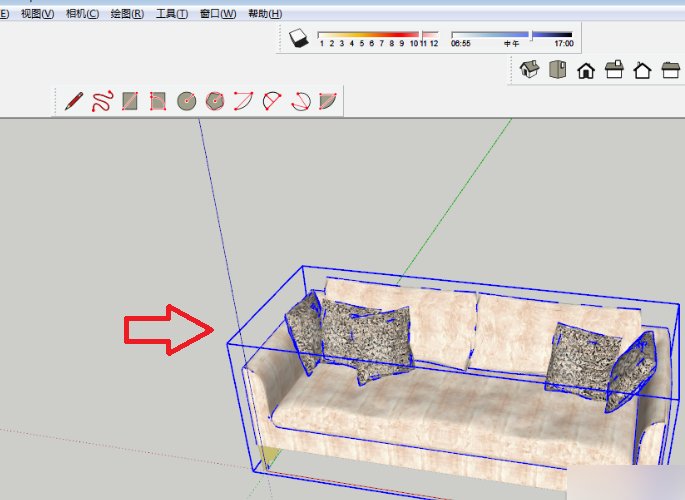Select the Polygon tool
The height and width of the screenshot is (500, 685).
tap(214, 101)
